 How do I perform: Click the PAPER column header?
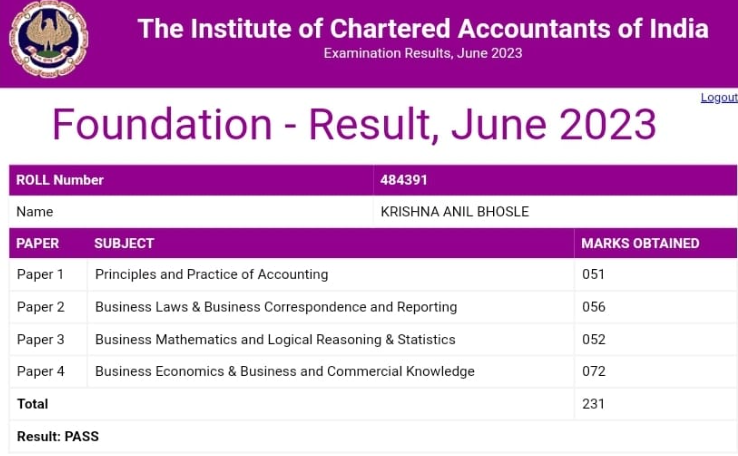click(x=38, y=243)
